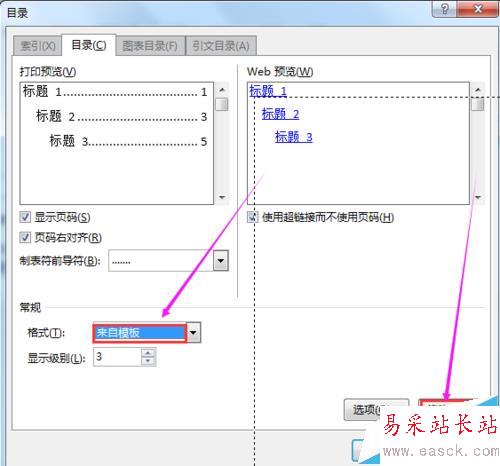This screenshot has width=500, height=466.
Task: Decrease 显示级别 with the down spinner
Action: coord(148,361)
